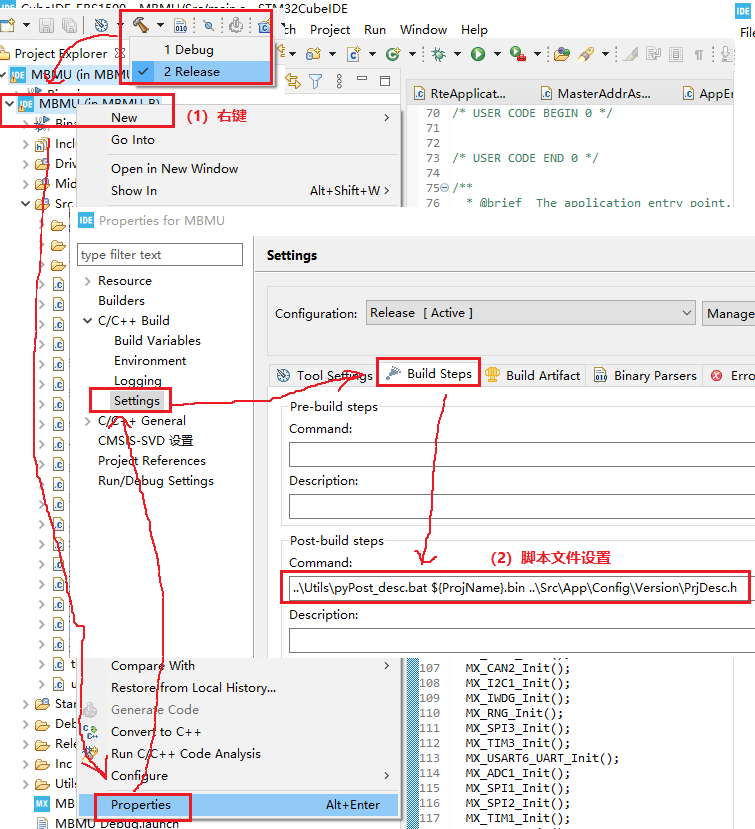Collapse the MBMU (in MBMU_R) project
The width and height of the screenshot is (755, 829).
(10, 104)
